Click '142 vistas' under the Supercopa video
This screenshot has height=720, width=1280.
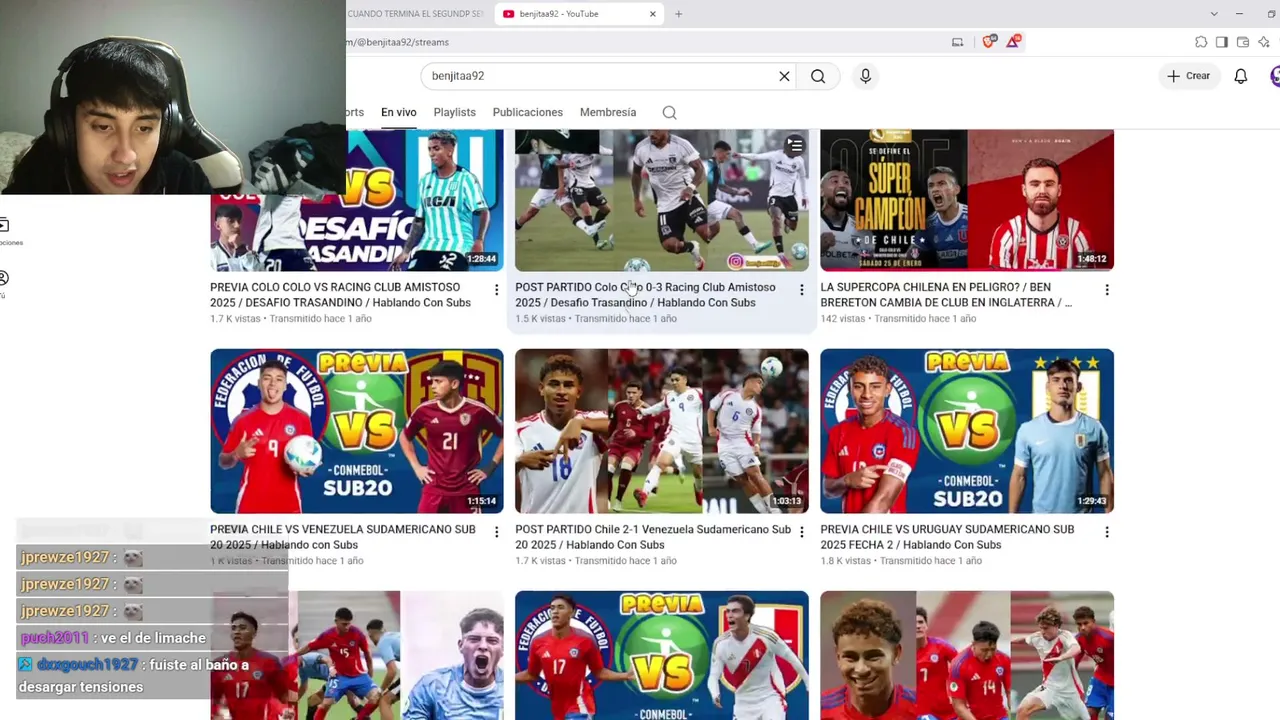(x=842, y=319)
